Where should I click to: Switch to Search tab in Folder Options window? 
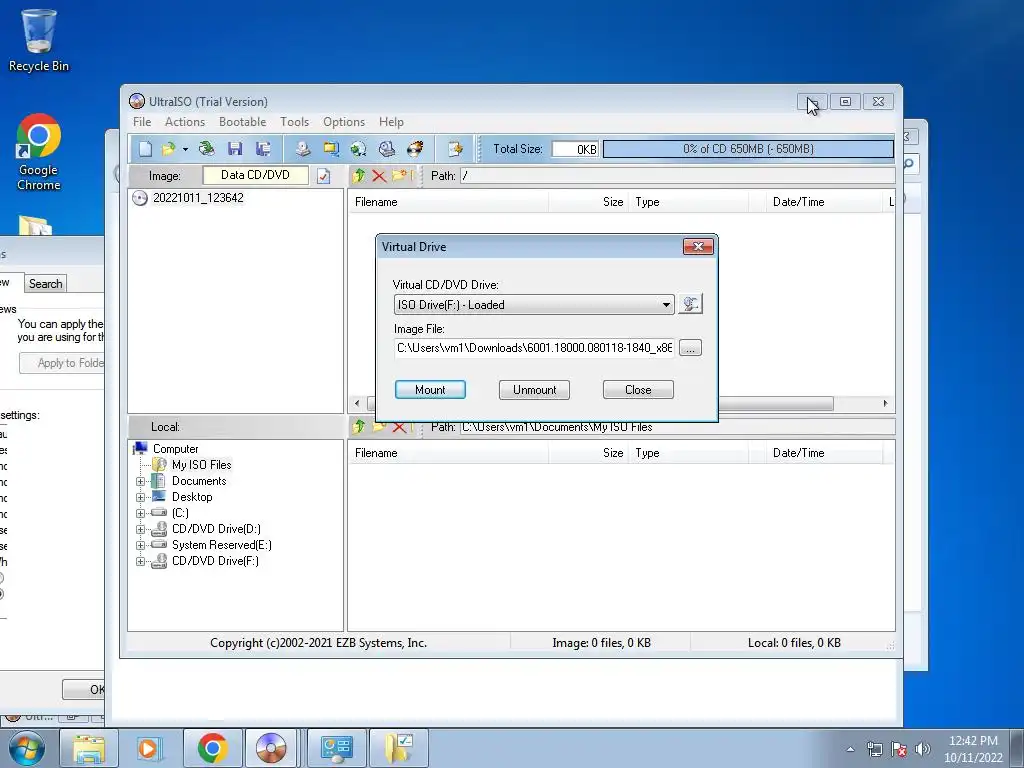(x=46, y=283)
